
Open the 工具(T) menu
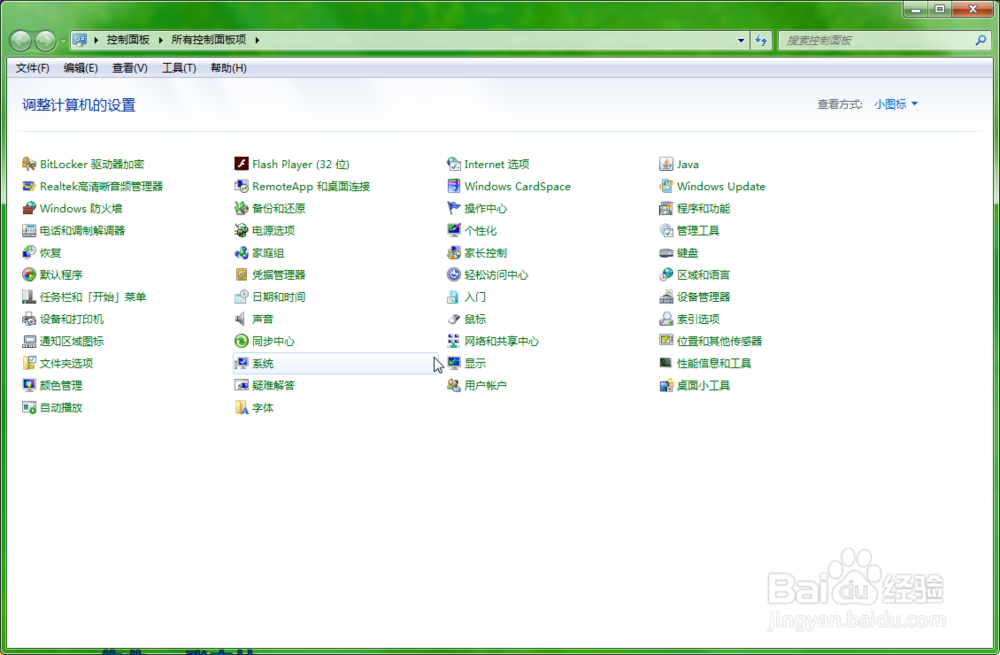click(179, 67)
